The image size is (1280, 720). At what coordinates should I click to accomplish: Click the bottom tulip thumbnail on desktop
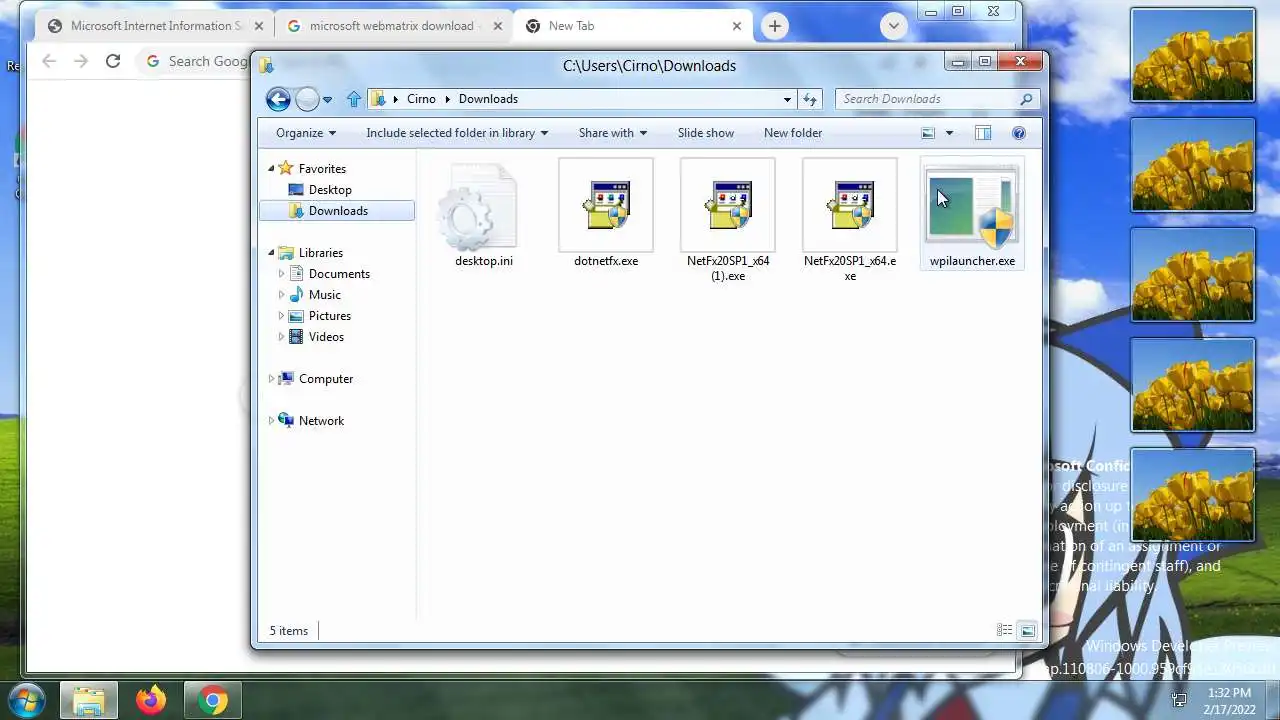[1192, 495]
